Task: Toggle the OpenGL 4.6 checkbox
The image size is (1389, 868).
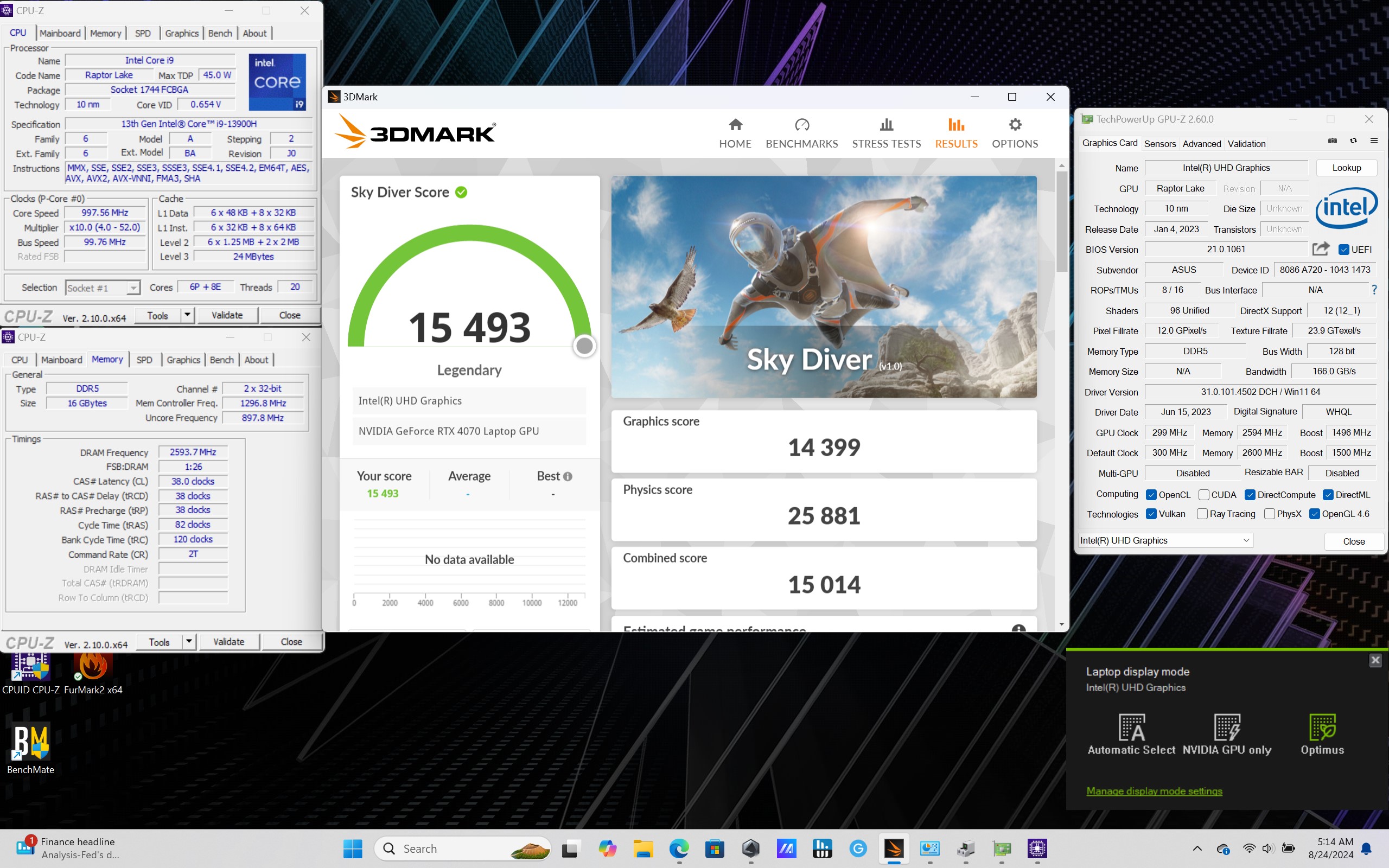Action: pyautogui.click(x=1314, y=514)
